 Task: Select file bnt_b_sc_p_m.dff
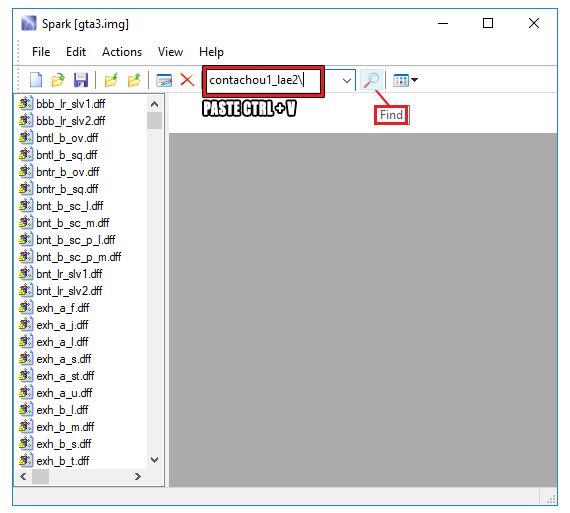(x=79, y=257)
